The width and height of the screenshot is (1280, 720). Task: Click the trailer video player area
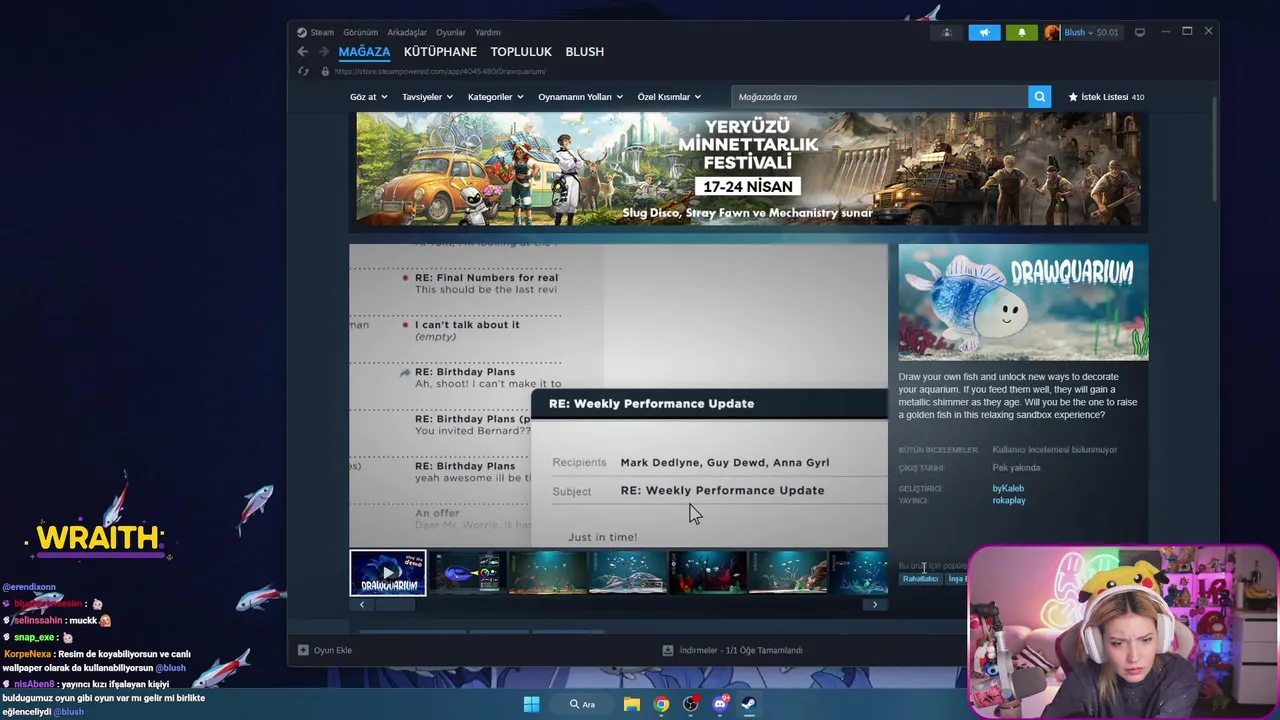pyautogui.click(x=618, y=395)
